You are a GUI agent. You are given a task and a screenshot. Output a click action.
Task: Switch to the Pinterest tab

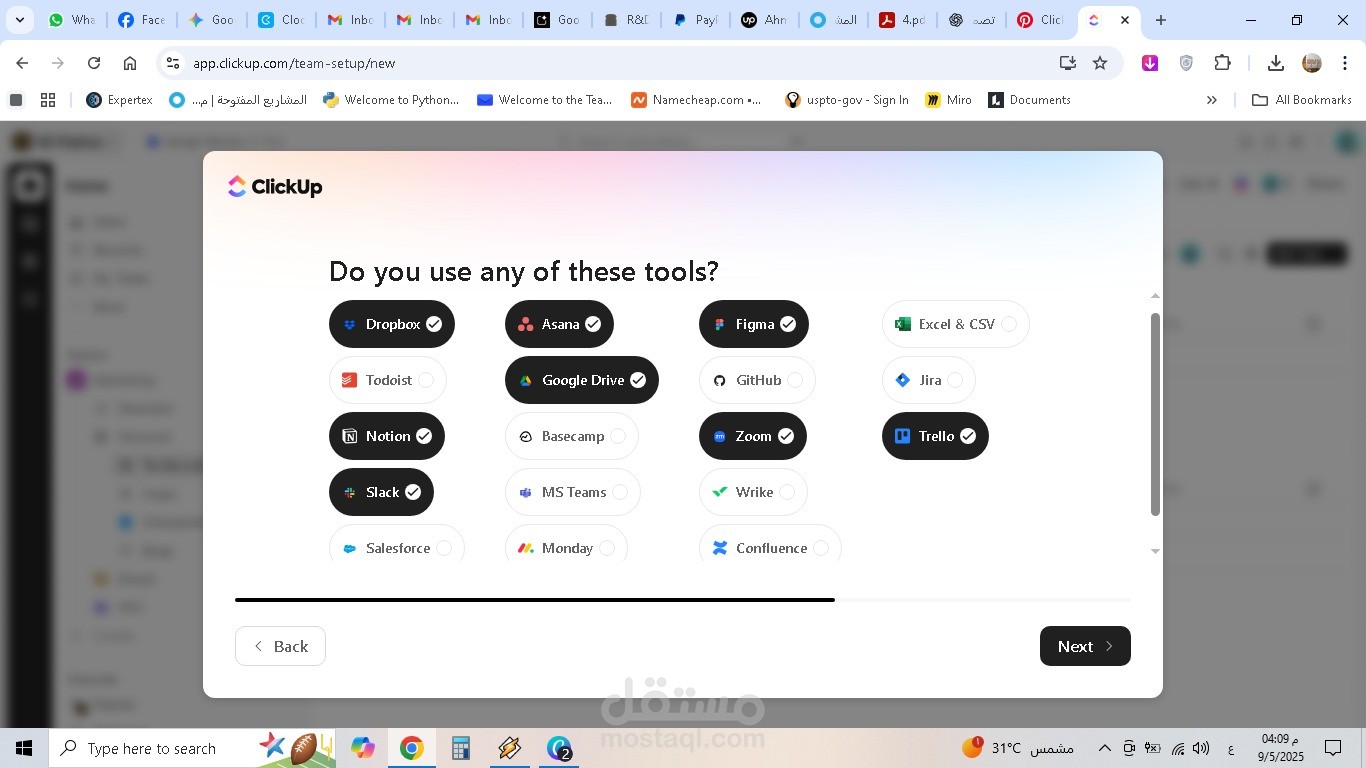[1041, 20]
